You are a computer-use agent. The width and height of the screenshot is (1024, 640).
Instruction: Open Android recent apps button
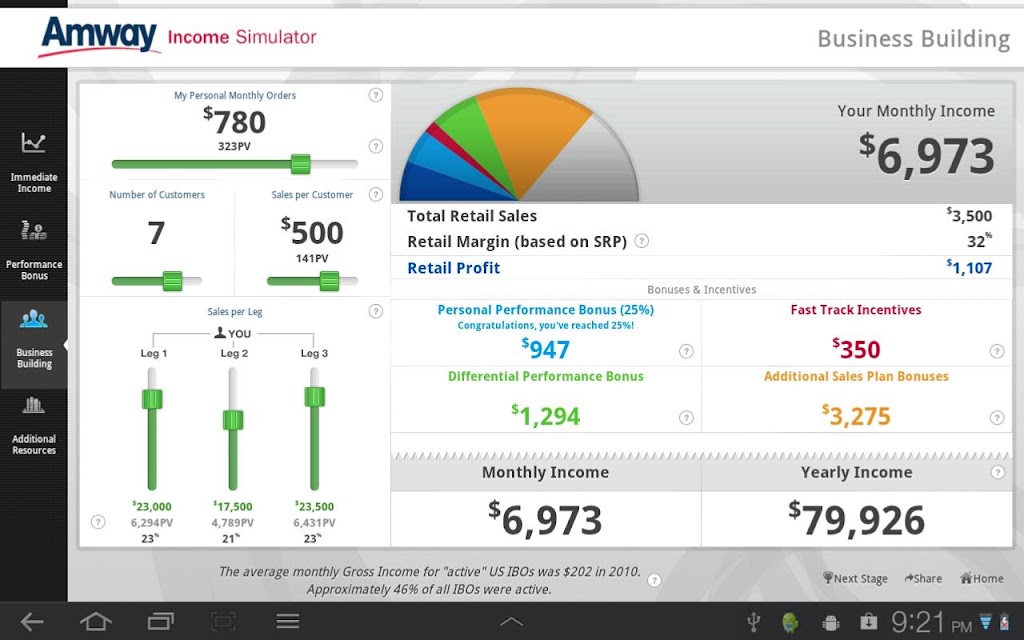pos(161,621)
